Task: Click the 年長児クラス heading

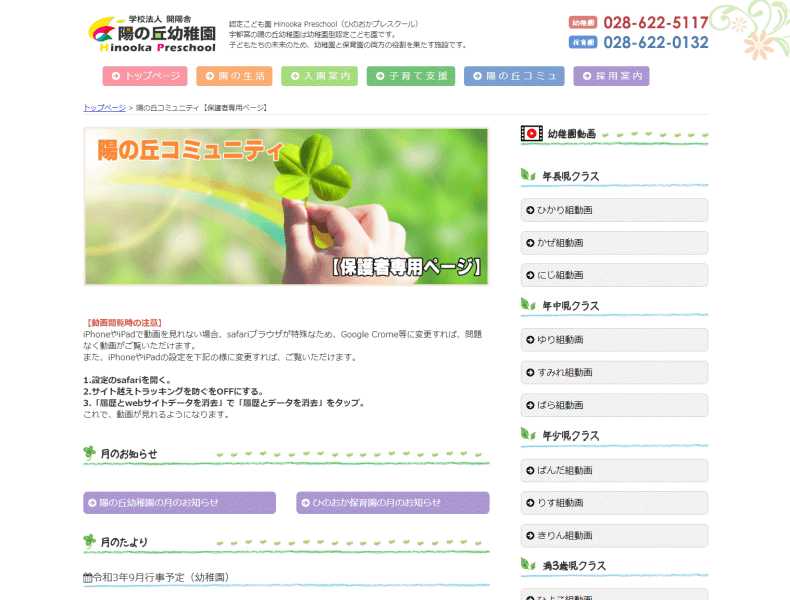Action: tap(571, 176)
